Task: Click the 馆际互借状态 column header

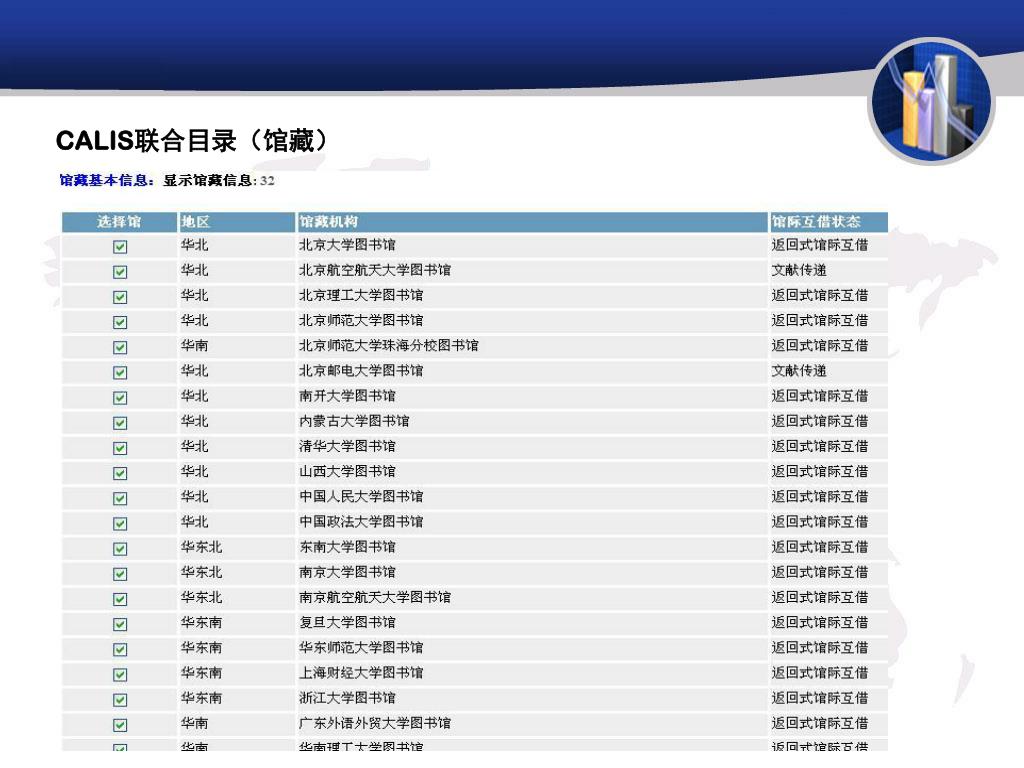Action: (829, 222)
